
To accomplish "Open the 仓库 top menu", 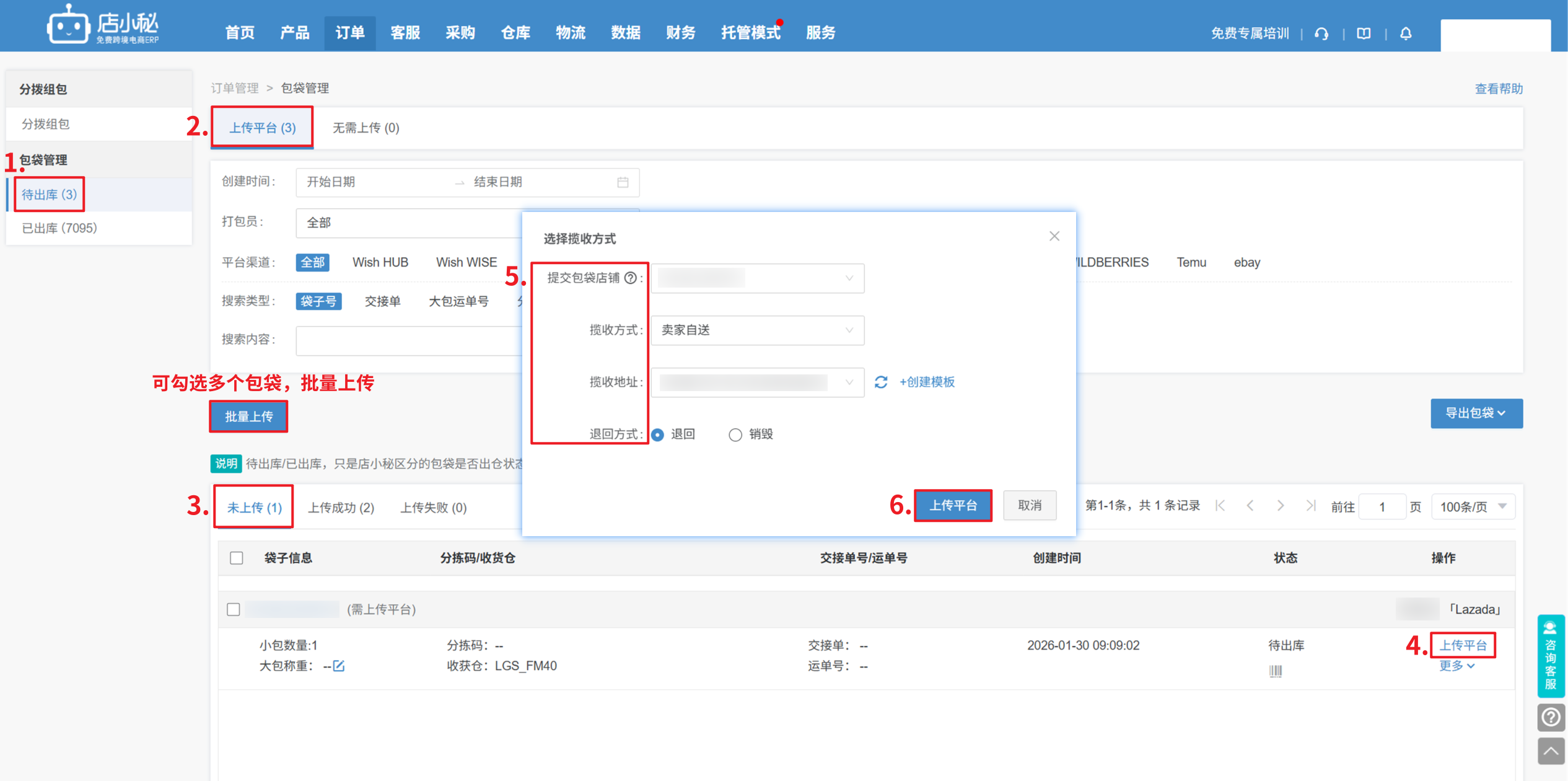I will [515, 32].
